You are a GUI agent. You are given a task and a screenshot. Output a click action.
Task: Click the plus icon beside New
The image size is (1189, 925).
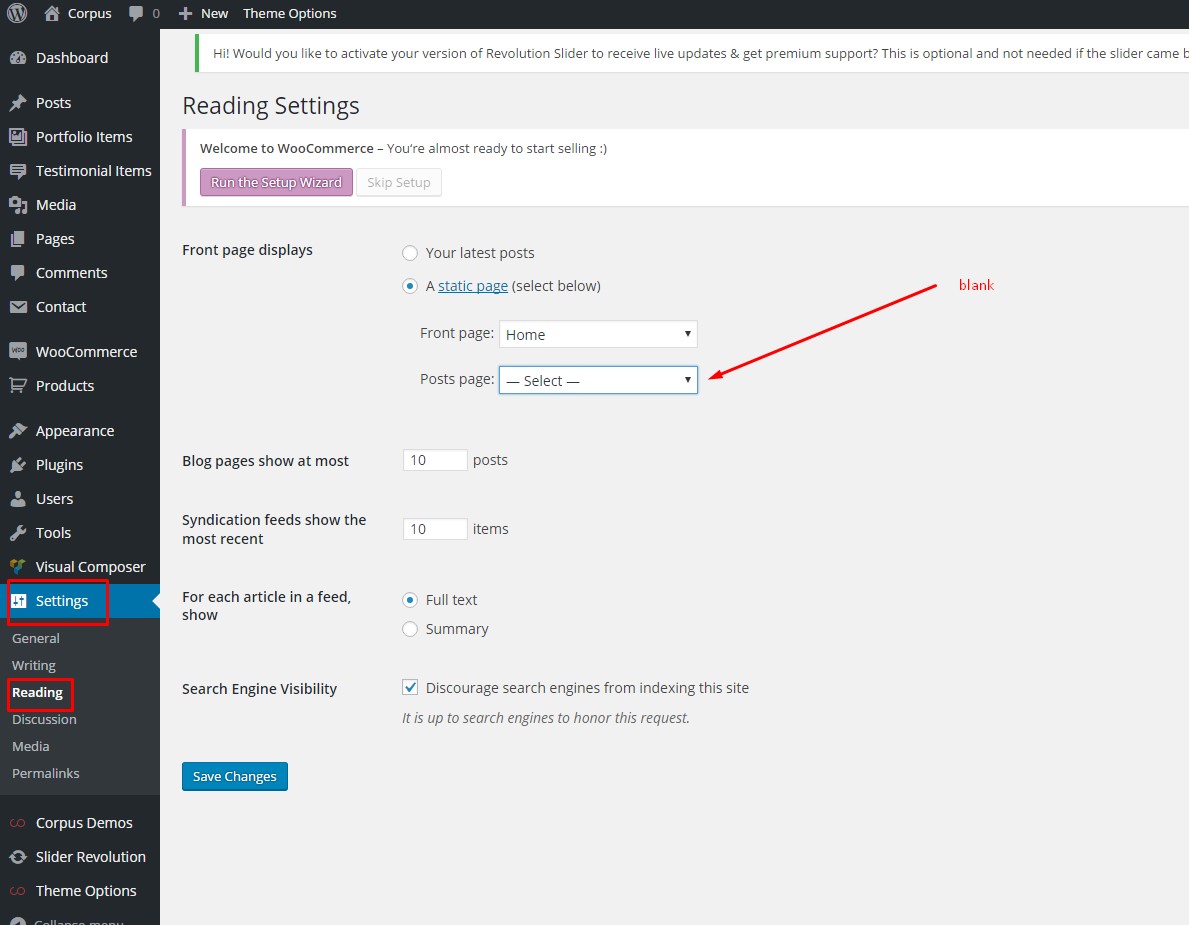[x=185, y=14]
